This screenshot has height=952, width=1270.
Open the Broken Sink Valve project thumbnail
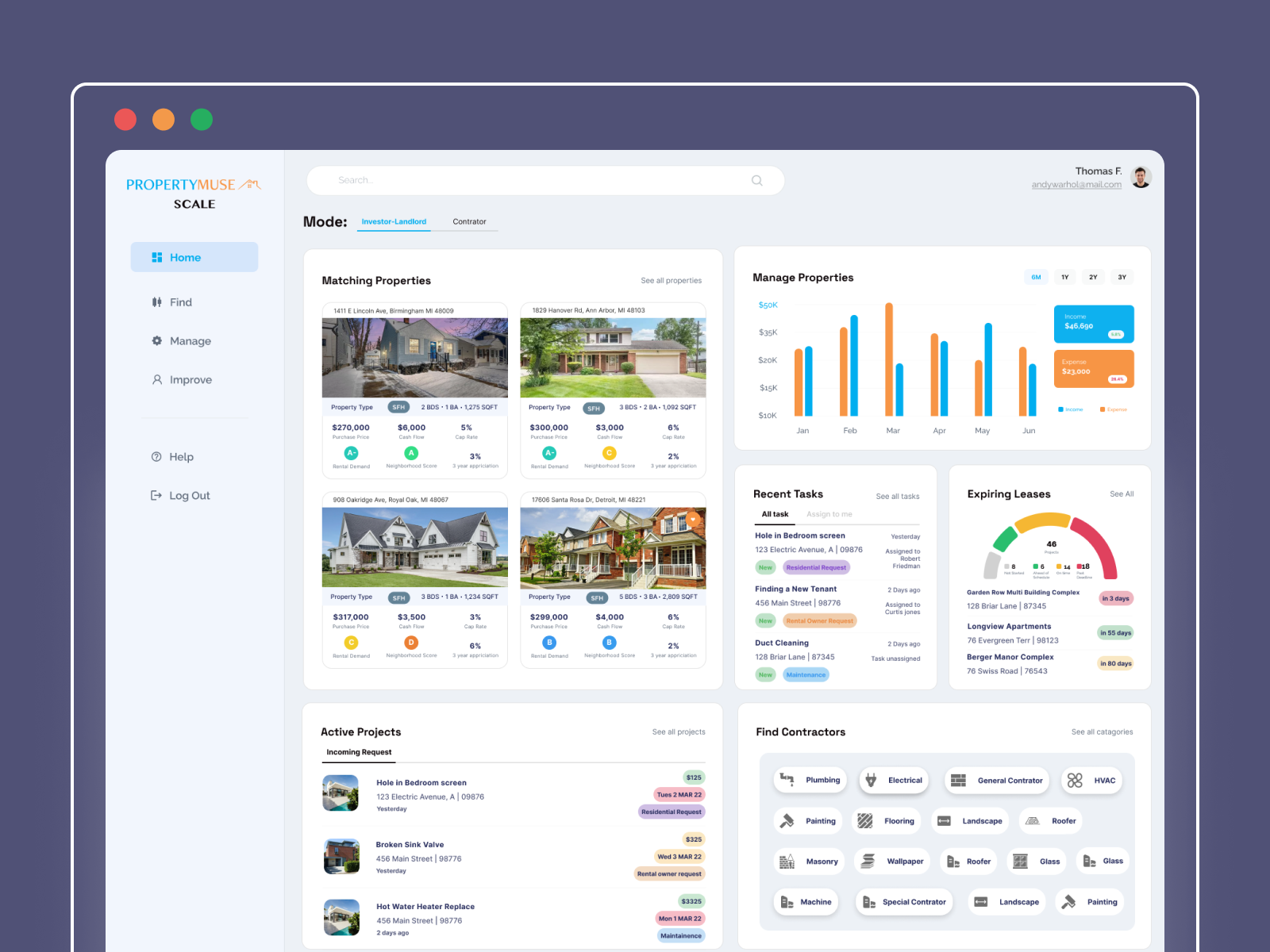coord(341,856)
